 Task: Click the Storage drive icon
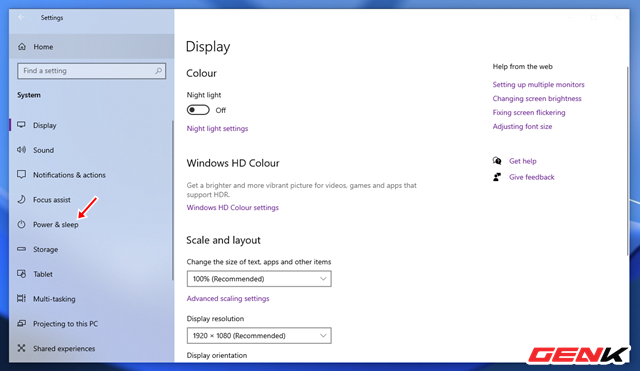[22, 249]
